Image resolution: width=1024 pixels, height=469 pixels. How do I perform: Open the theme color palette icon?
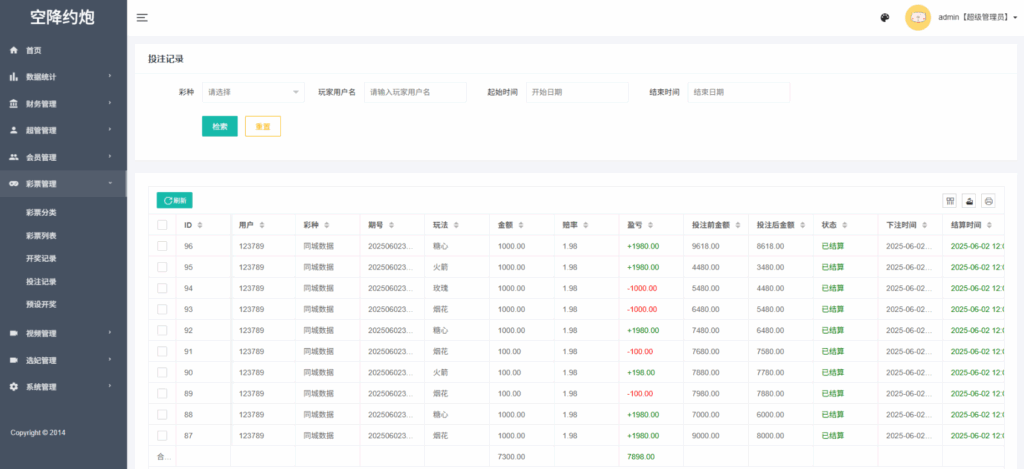(x=885, y=18)
